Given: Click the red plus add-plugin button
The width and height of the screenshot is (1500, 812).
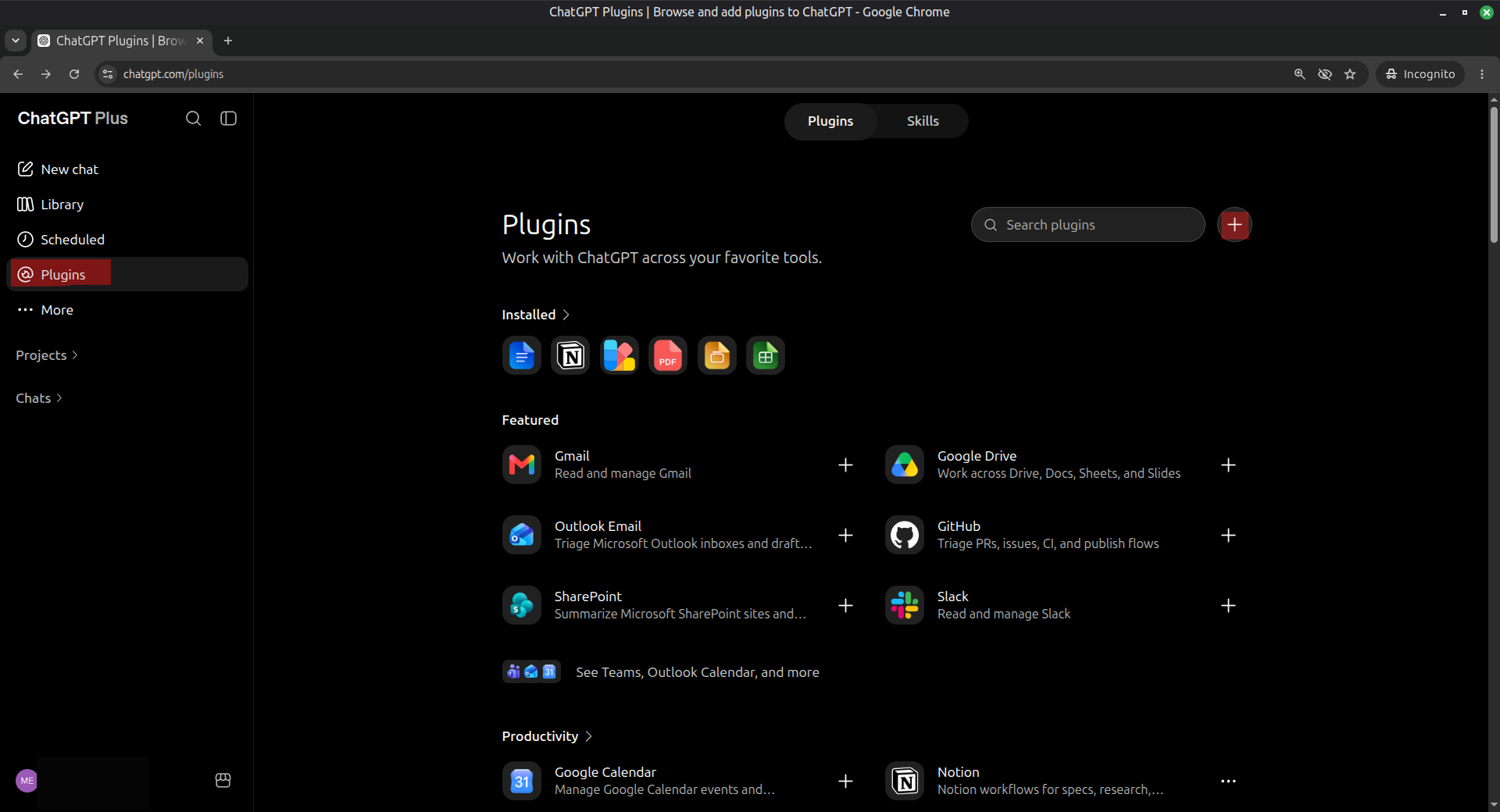Looking at the screenshot, I should tap(1234, 225).
